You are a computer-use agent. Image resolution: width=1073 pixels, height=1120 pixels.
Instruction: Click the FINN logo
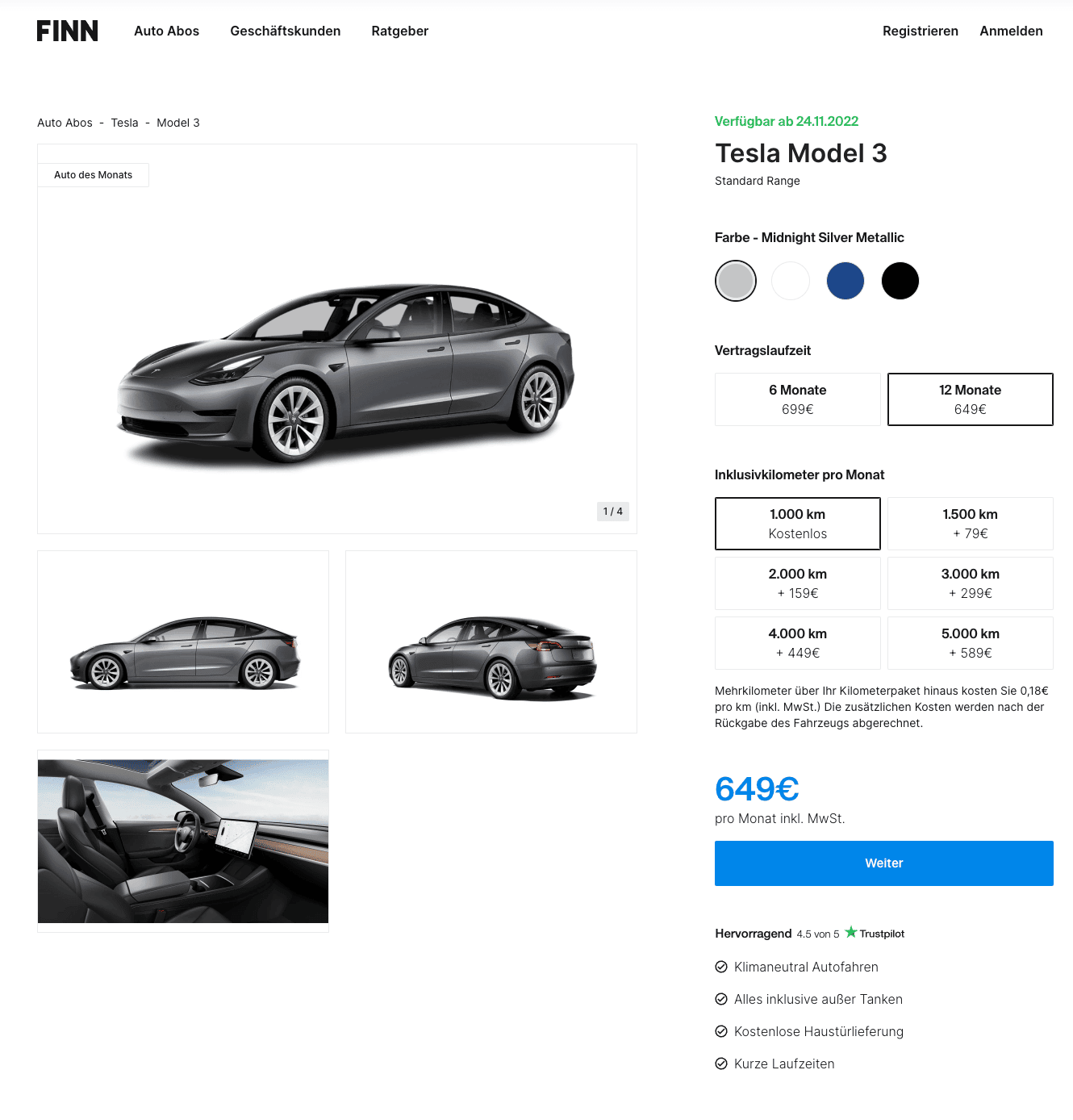click(68, 31)
